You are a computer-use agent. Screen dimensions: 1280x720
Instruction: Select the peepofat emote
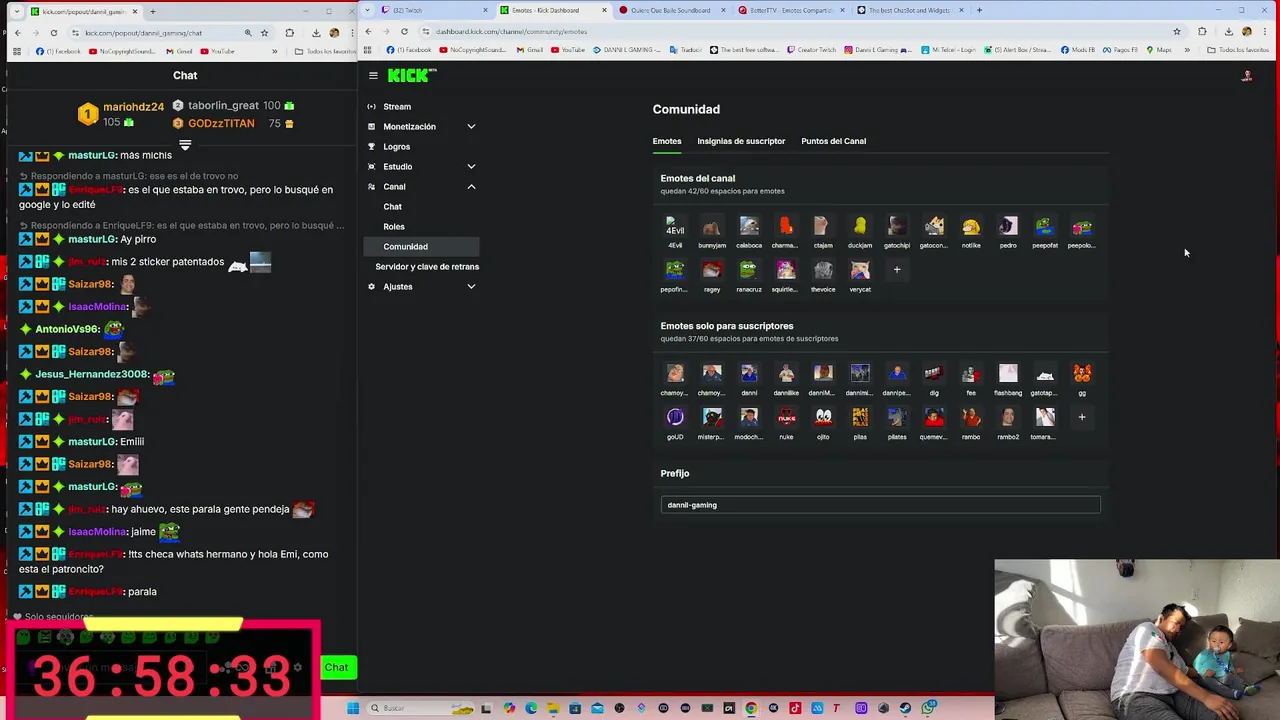[x=1045, y=231]
